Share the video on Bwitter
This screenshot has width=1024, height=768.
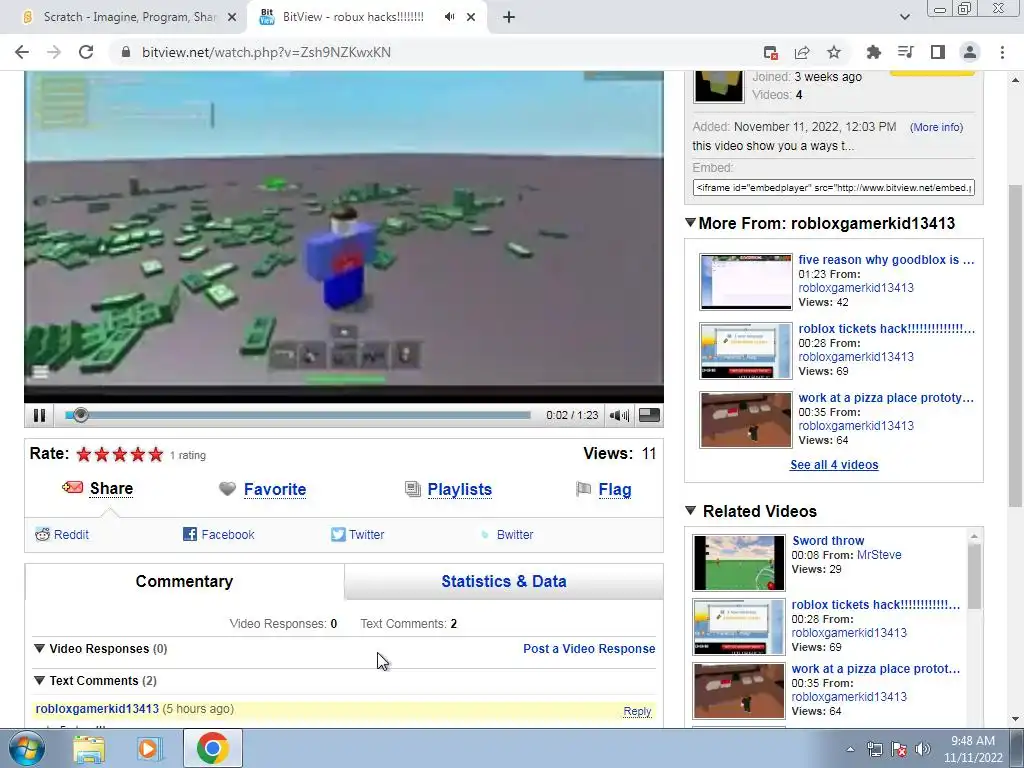point(515,534)
